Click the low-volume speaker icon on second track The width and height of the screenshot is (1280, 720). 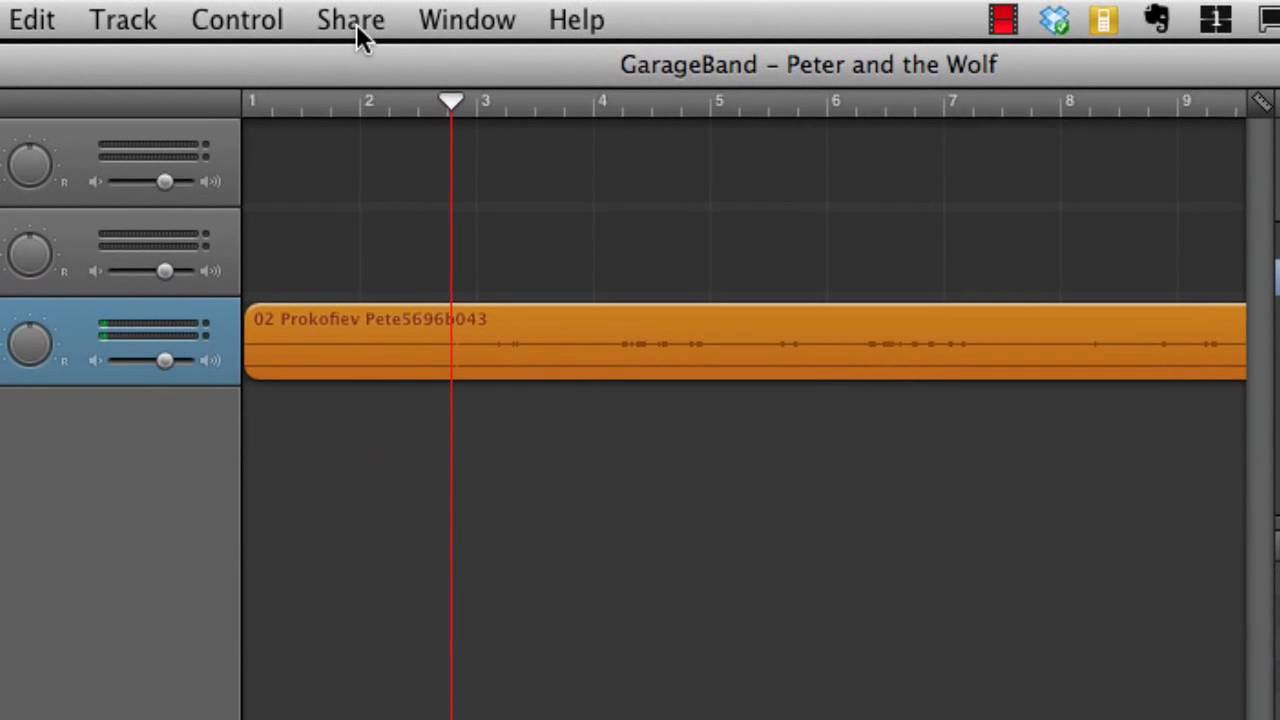point(95,271)
